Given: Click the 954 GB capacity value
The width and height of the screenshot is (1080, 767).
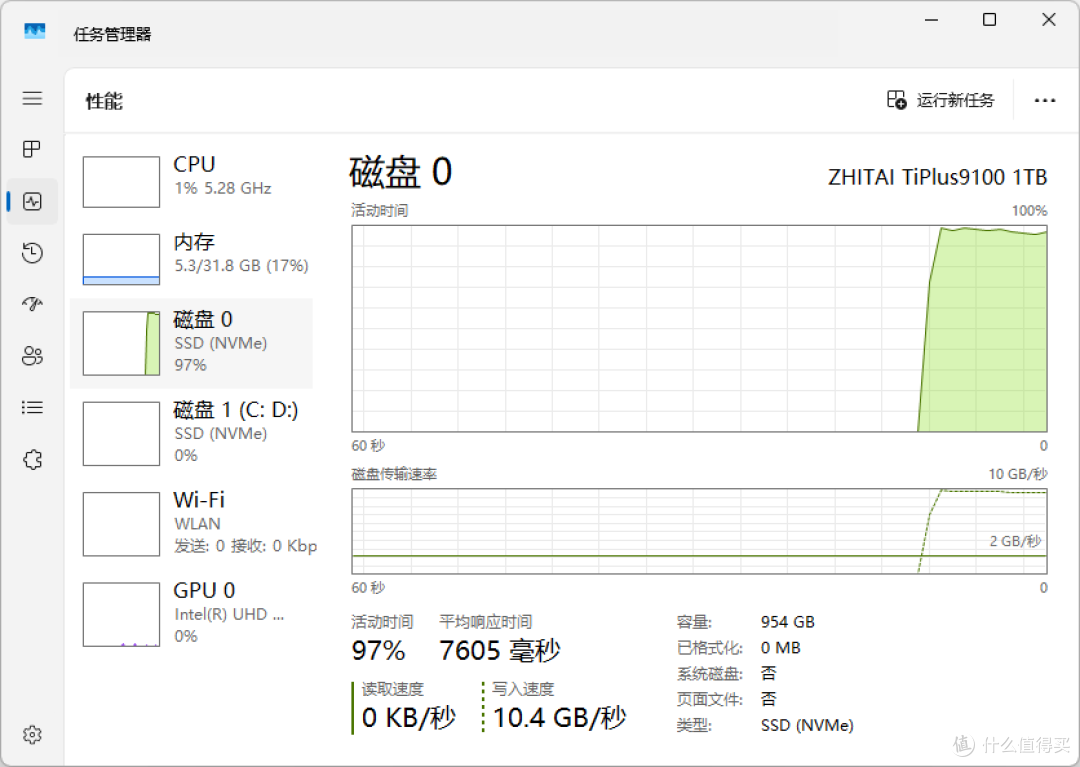Looking at the screenshot, I should 788,622.
